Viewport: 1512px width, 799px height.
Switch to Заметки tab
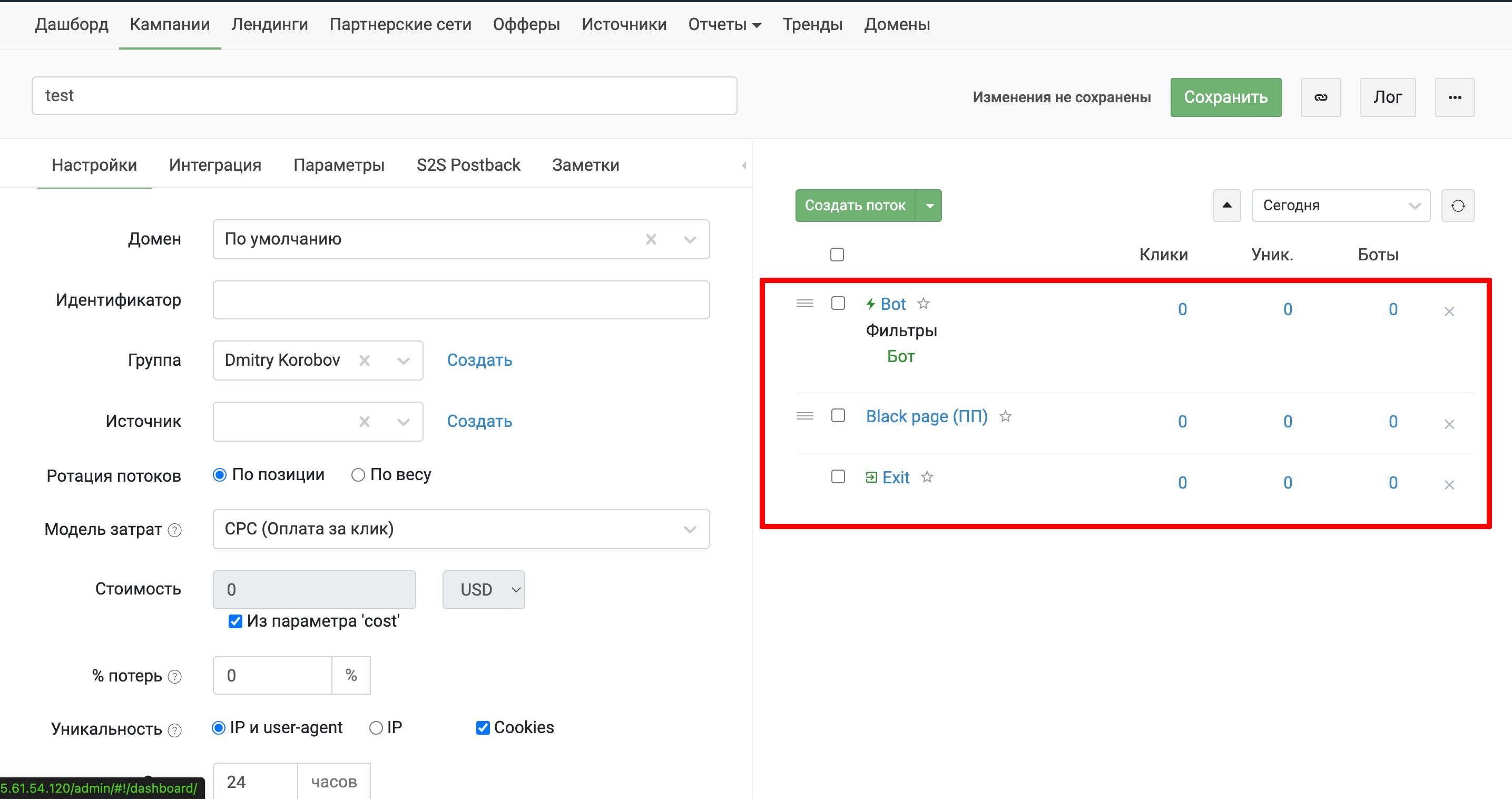coord(586,165)
